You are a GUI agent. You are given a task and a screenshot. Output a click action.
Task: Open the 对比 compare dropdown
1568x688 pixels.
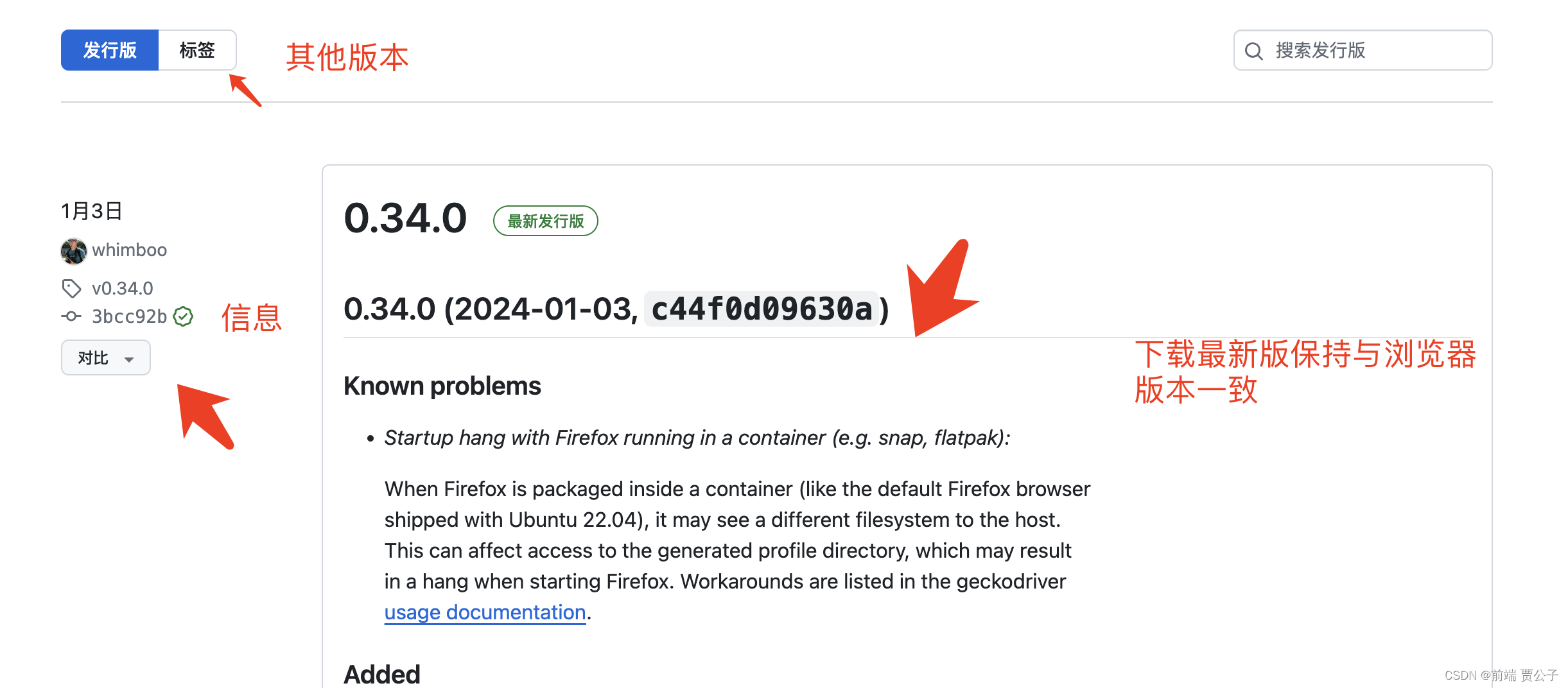(106, 357)
